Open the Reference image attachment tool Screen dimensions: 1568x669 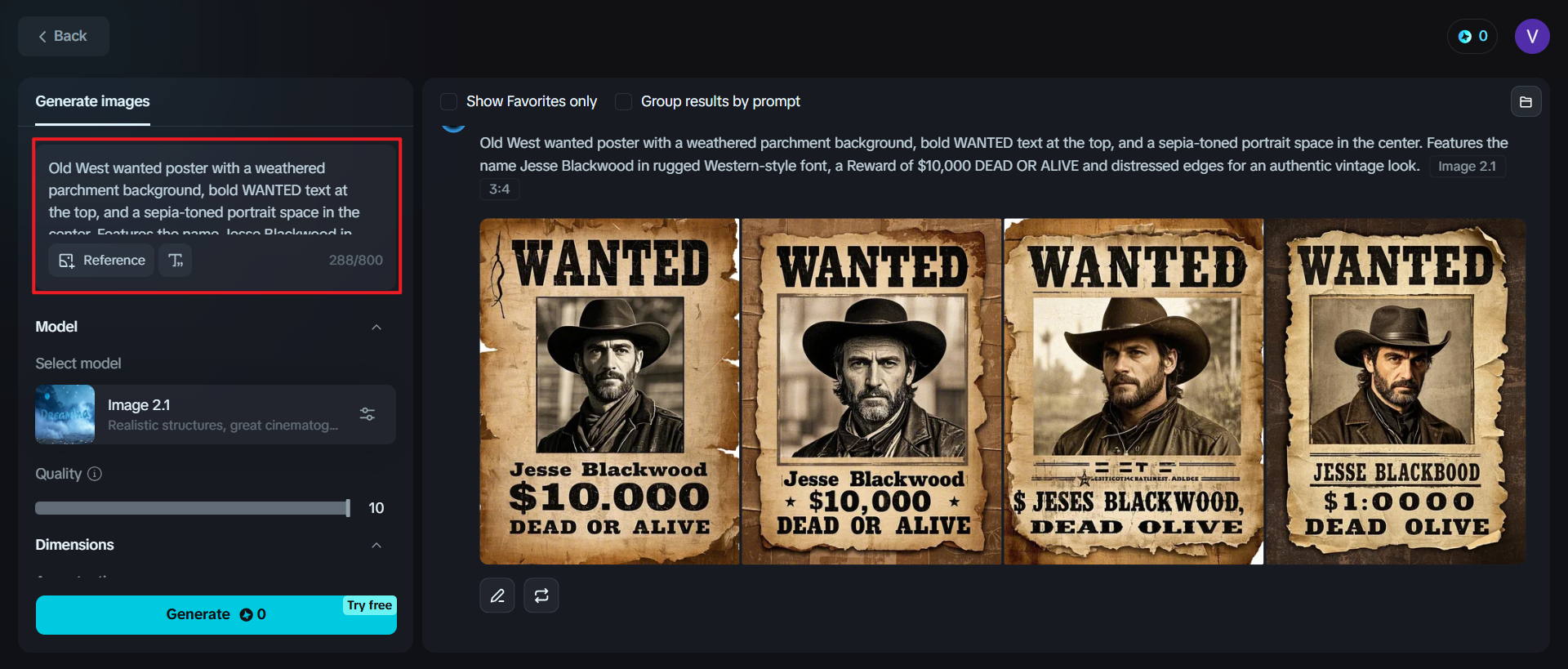point(100,260)
